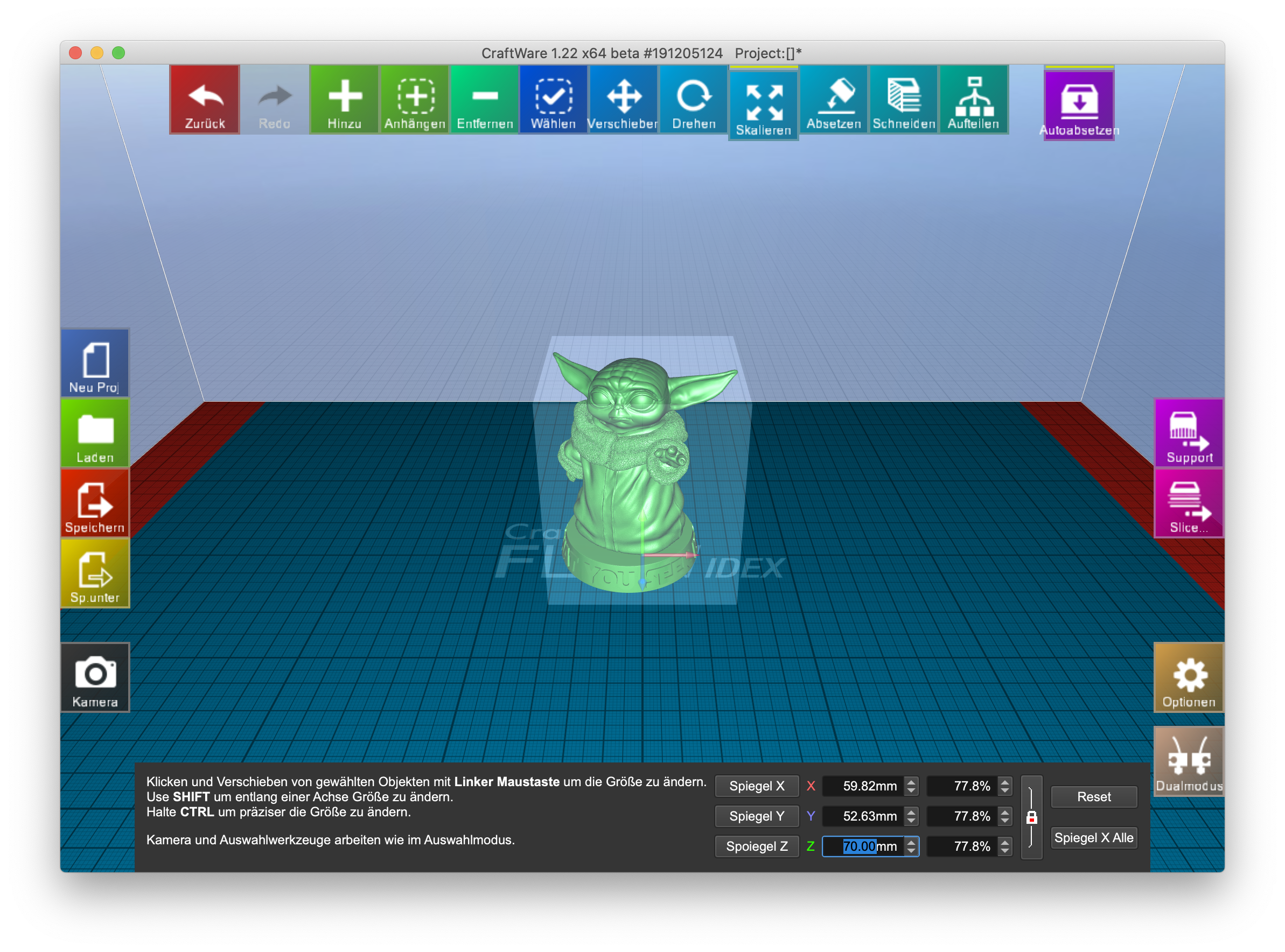Image resolution: width=1285 pixels, height=952 pixels.
Task: Select the Verschieben move tool
Action: pos(623,99)
